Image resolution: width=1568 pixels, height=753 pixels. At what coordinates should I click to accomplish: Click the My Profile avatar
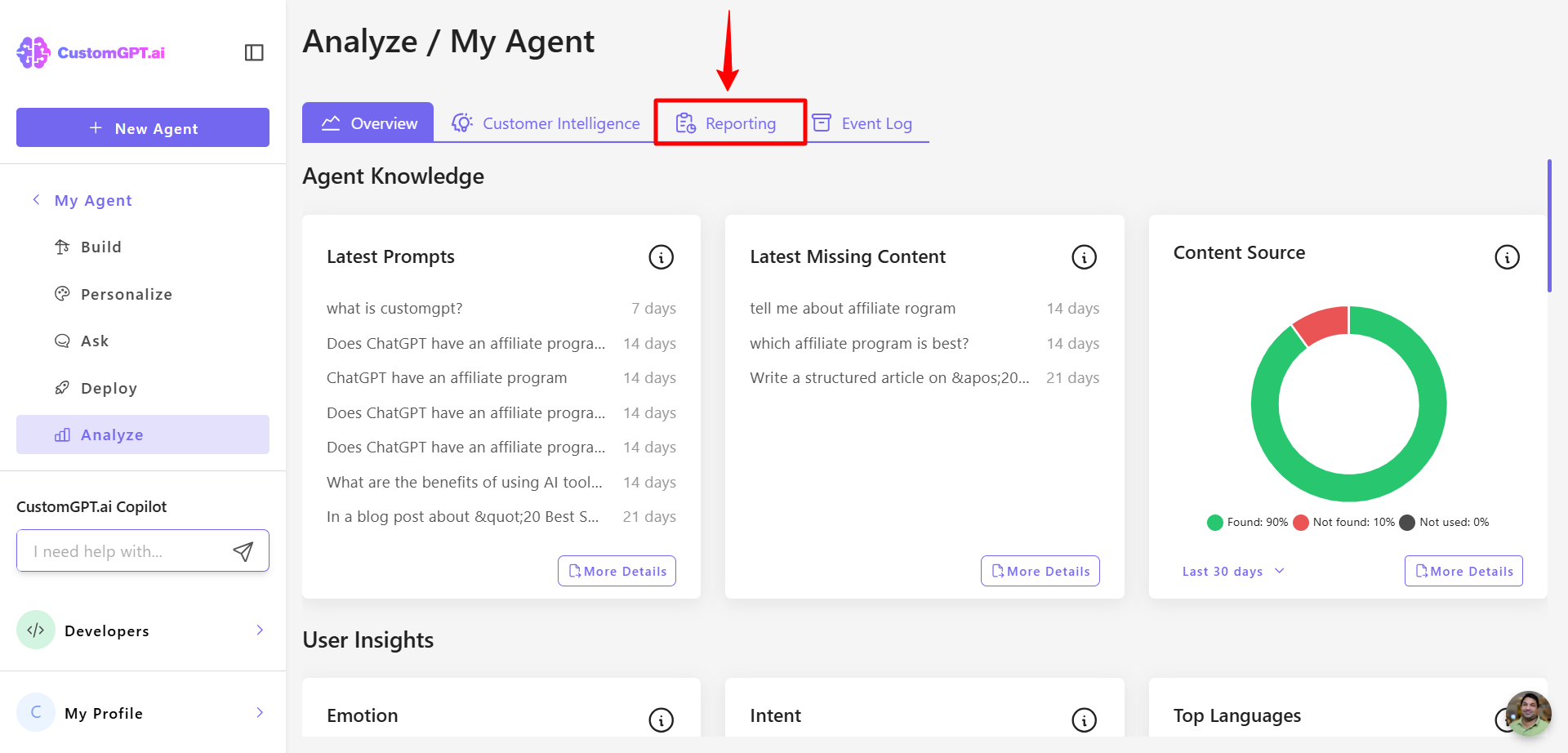[x=36, y=712]
